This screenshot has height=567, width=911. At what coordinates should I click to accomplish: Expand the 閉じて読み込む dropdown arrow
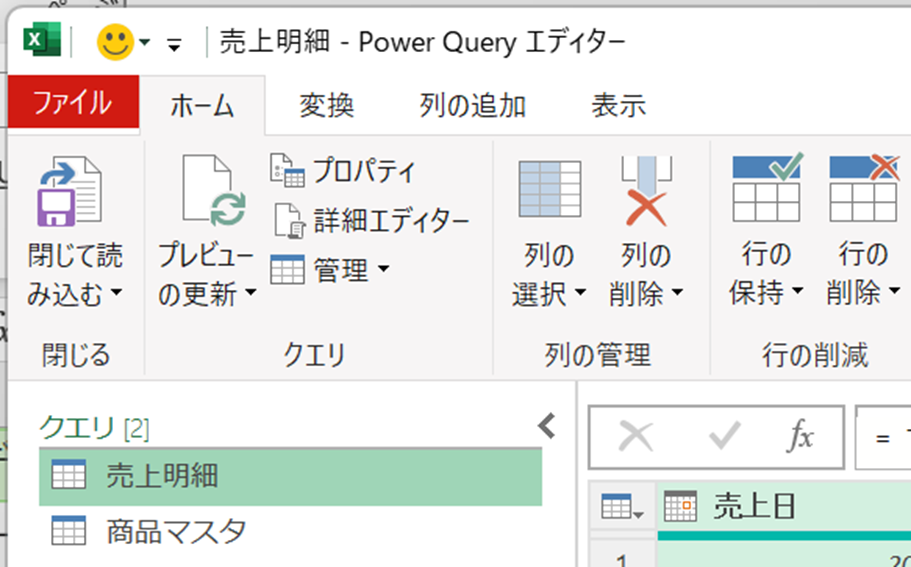click(x=116, y=292)
